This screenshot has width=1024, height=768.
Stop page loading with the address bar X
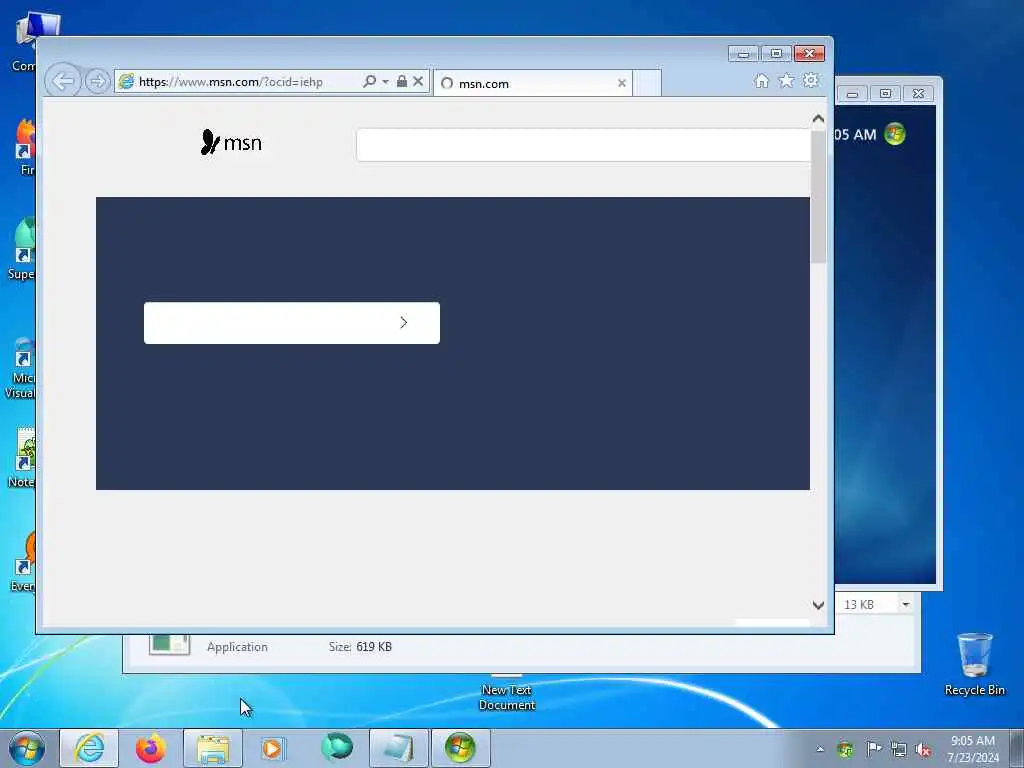[x=418, y=81]
